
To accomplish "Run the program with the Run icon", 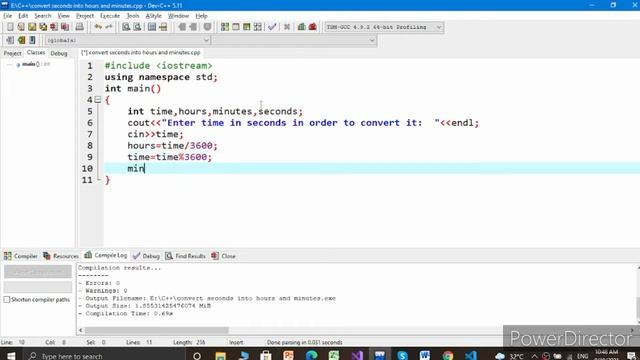I will pyautogui.click(x=236, y=27).
